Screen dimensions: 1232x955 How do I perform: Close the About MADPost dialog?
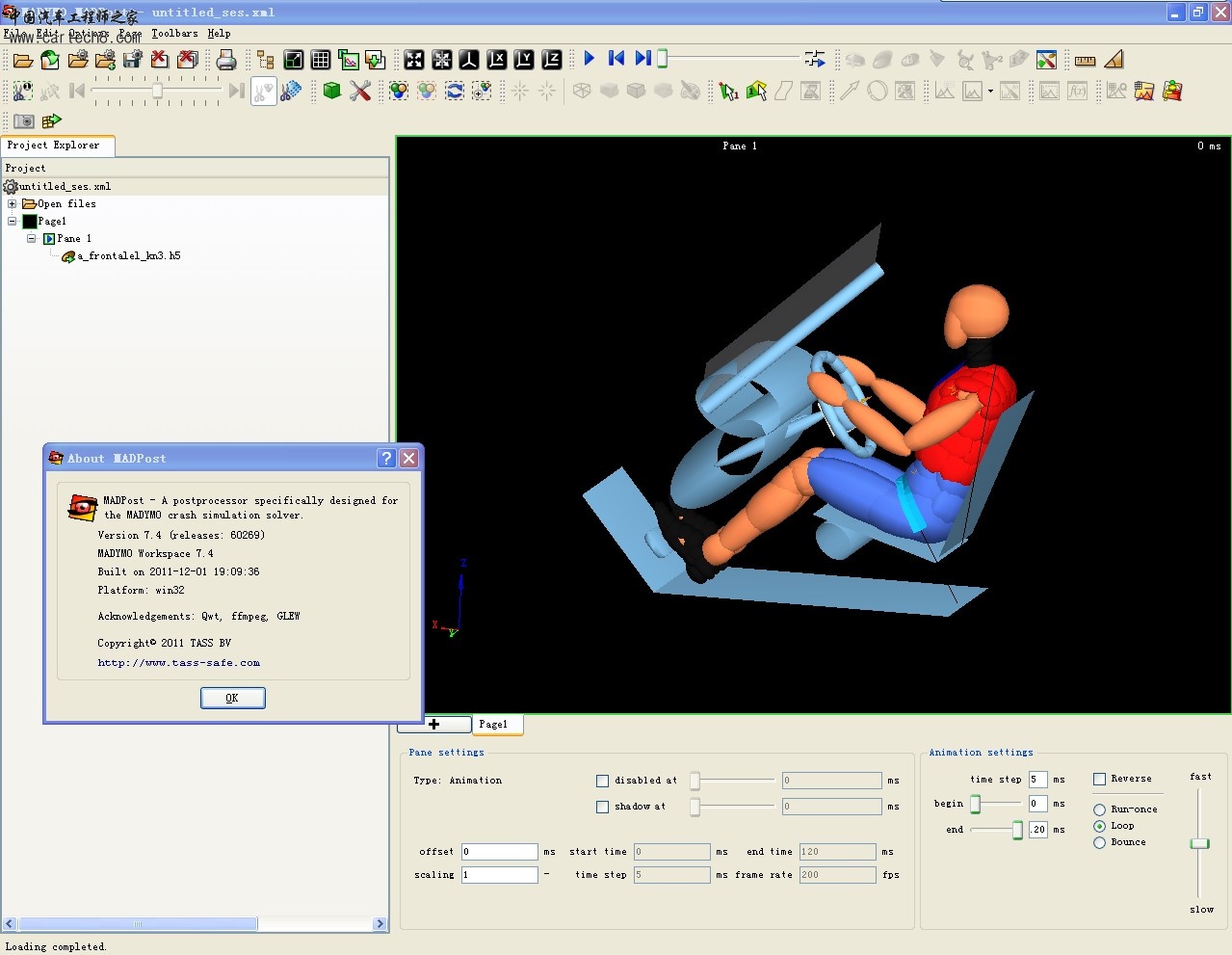(408, 458)
